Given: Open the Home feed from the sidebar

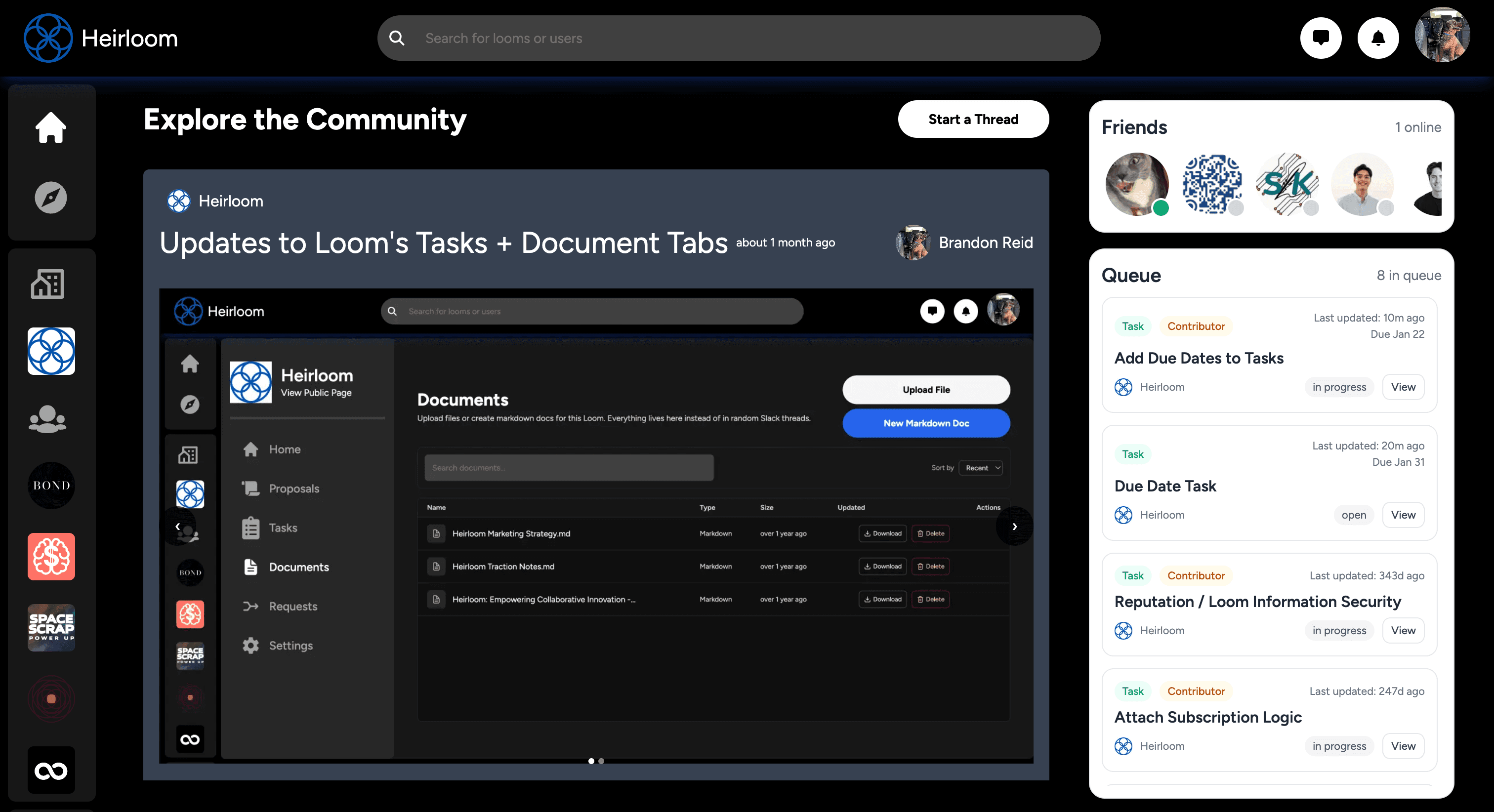Looking at the screenshot, I should pos(51,127).
